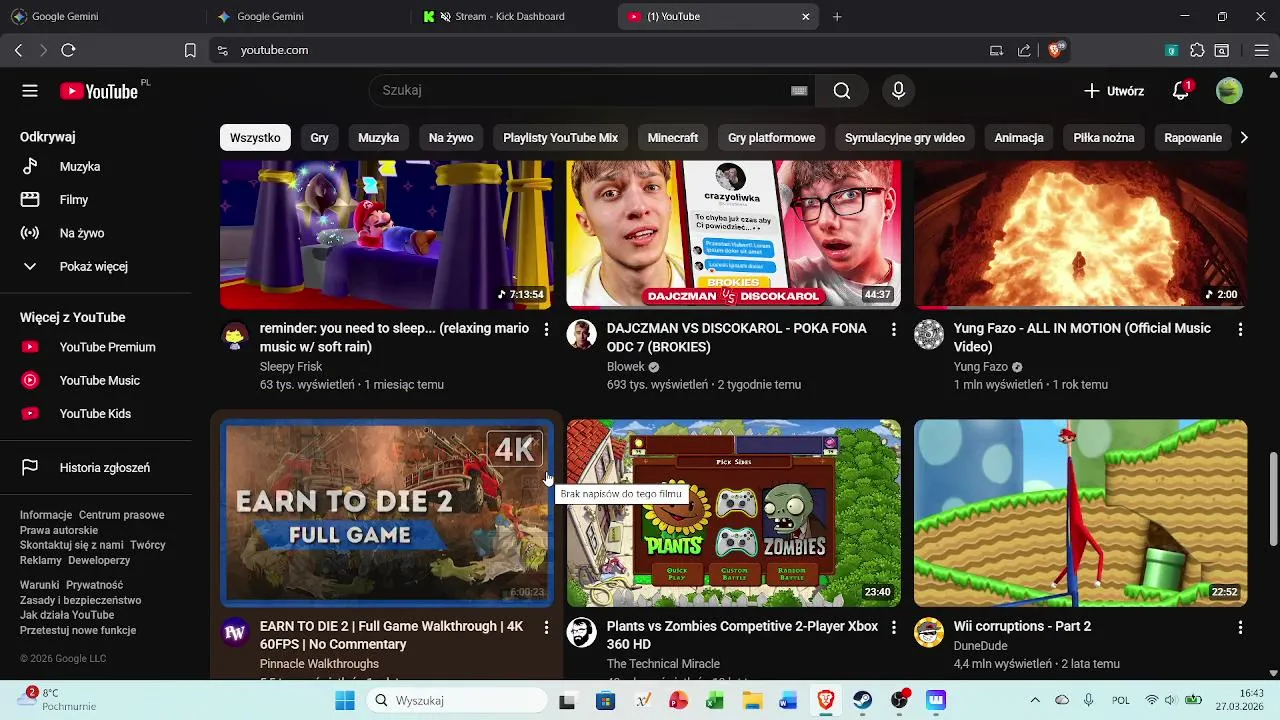Open the on-screen keyboard in search
The height and width of the screenshot is (720, 1280).
point(799,91)
